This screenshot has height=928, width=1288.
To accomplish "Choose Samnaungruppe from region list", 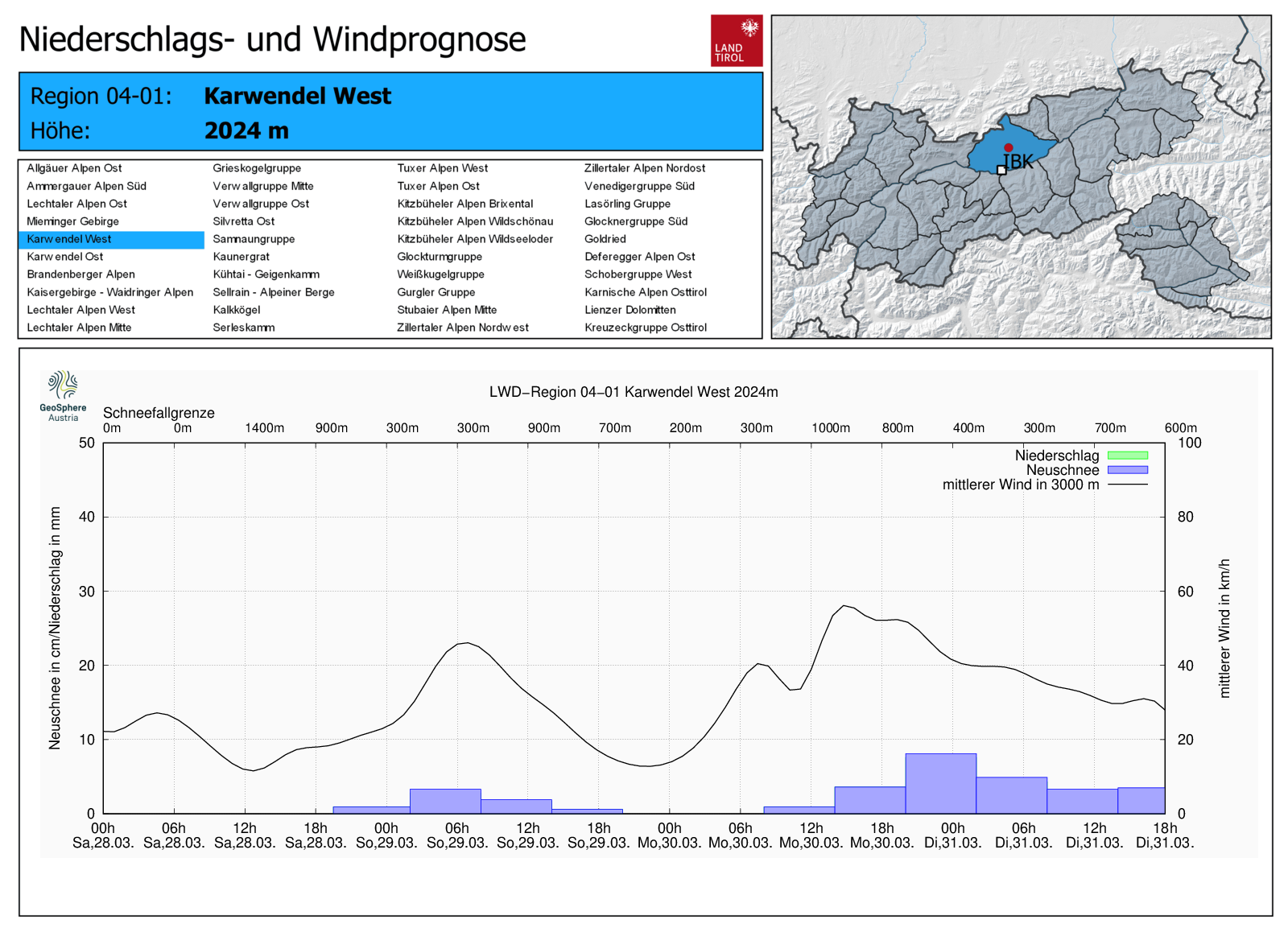I will click(x=254, y=239).
